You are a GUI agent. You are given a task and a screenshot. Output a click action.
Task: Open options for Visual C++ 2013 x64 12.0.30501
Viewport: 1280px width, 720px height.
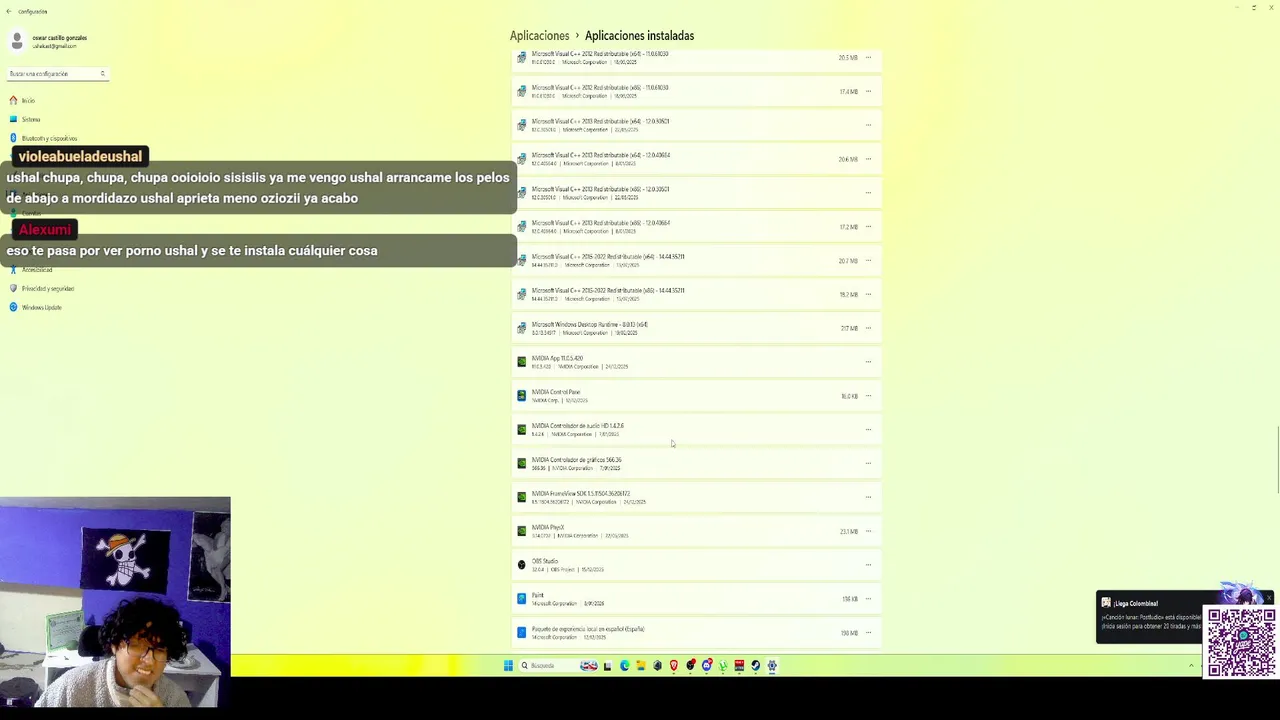[868, 125]
